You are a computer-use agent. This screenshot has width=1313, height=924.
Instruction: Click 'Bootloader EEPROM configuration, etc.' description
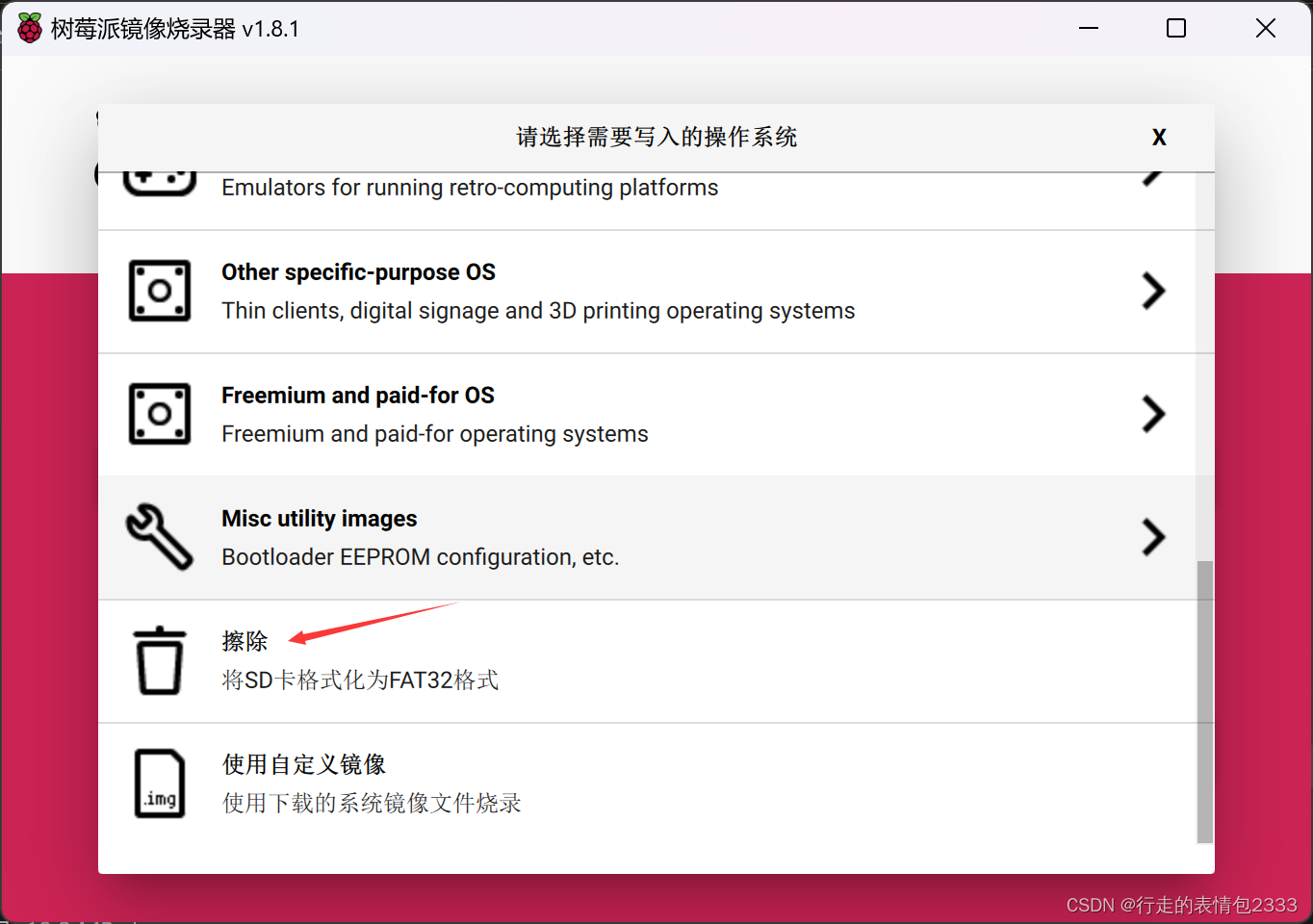coord(421,557)
